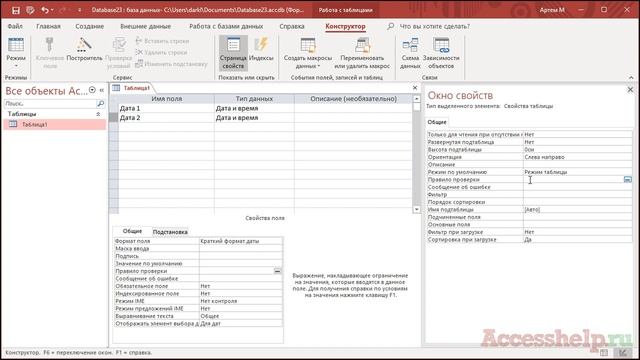640x360 pixels.
Task: Collapse the Таблицы group
Action: [x=98, y=114]
